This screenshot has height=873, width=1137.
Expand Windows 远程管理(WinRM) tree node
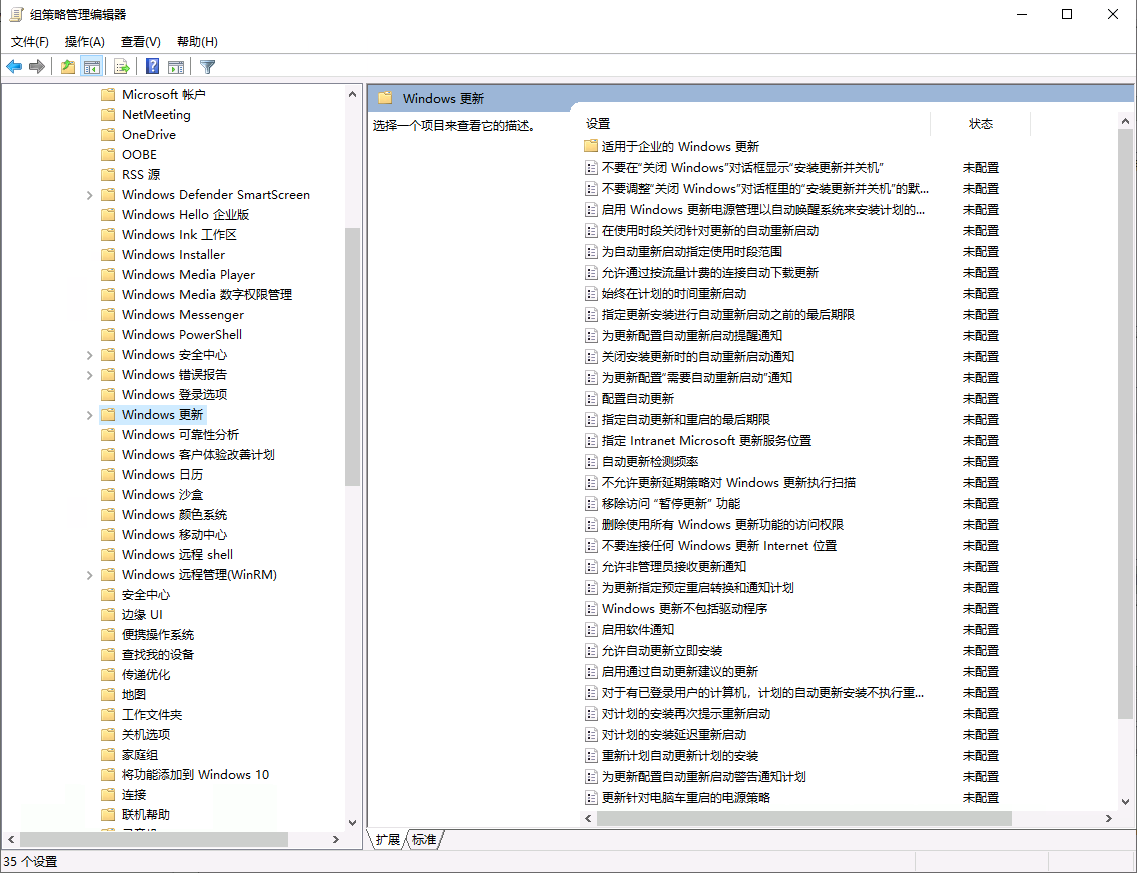click(x=89, y=575)
